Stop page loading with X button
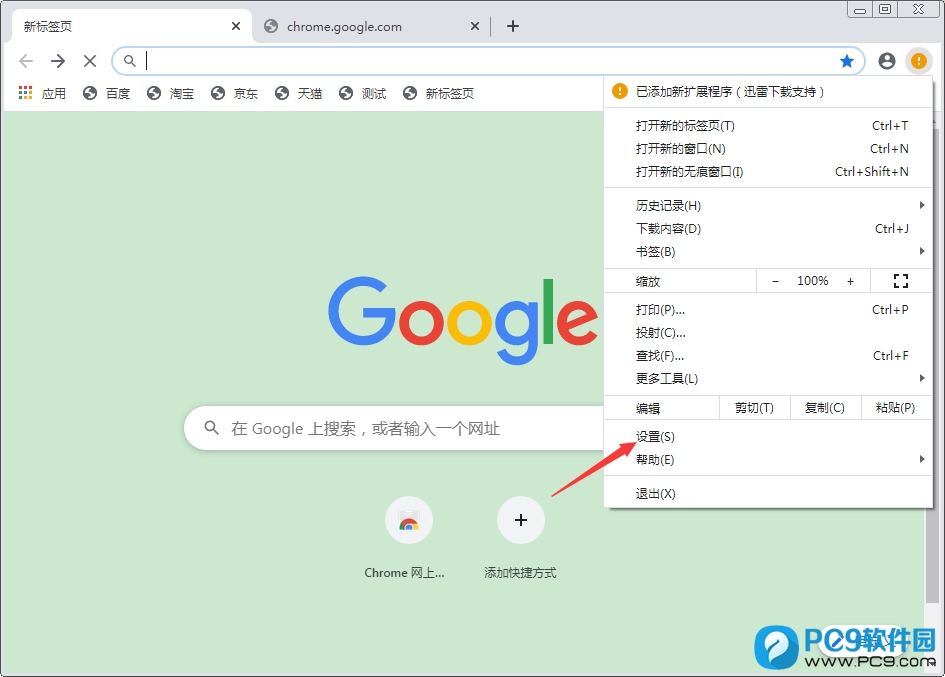The image size is (945, 677). pyautogui.click(x=90, y=60)
